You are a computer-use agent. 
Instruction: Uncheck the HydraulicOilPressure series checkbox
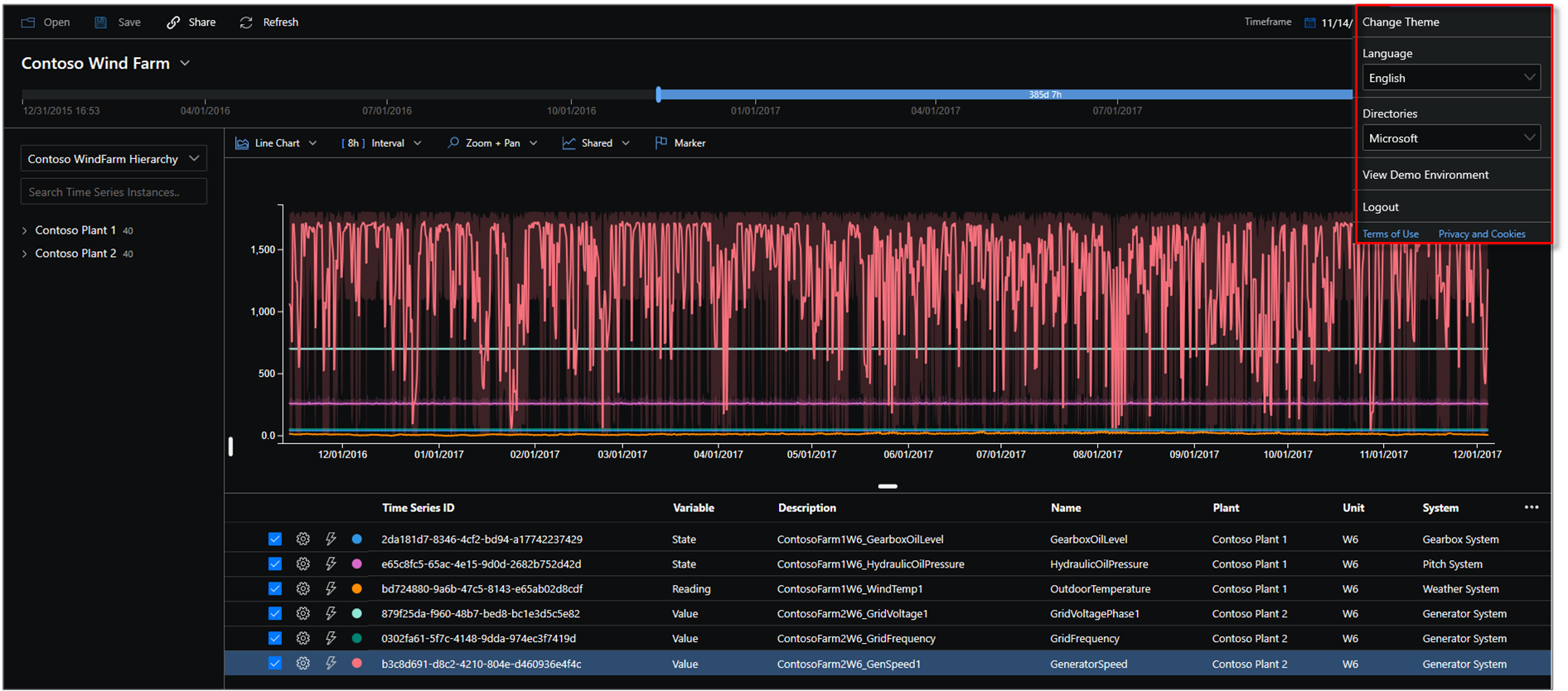[x=275, y=564]
